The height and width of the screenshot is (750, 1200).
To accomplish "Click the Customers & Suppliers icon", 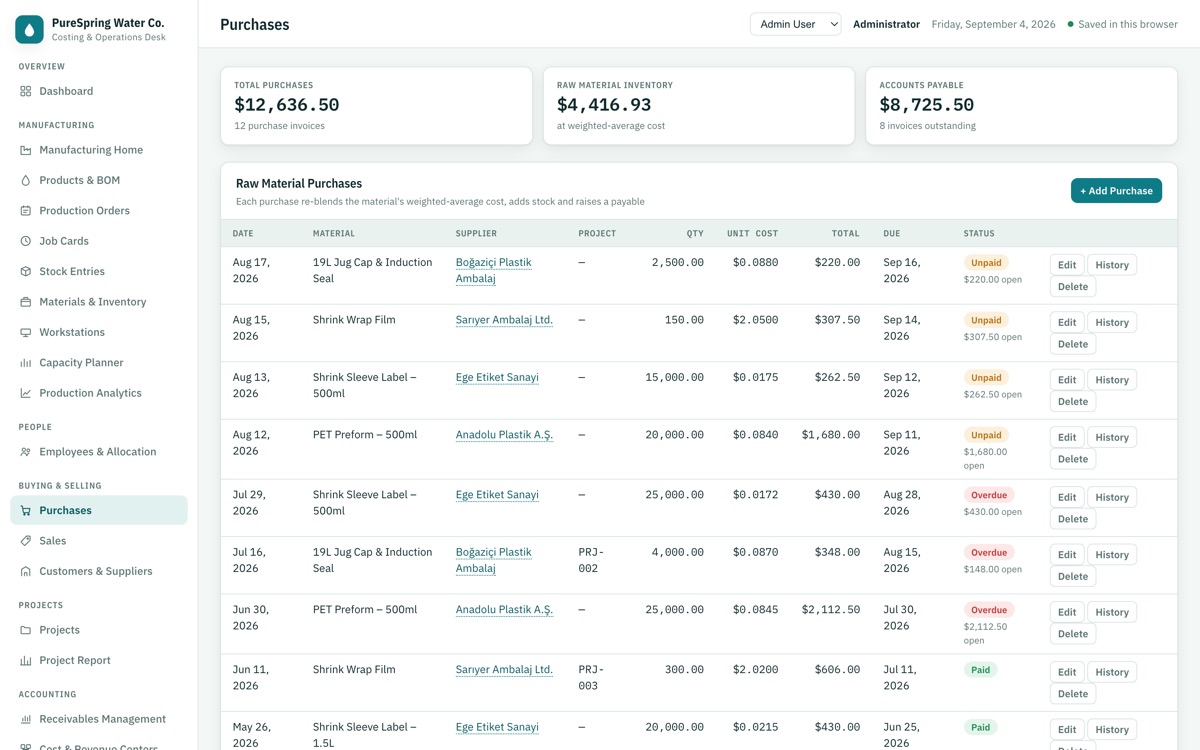I will (x=26, y=571).
